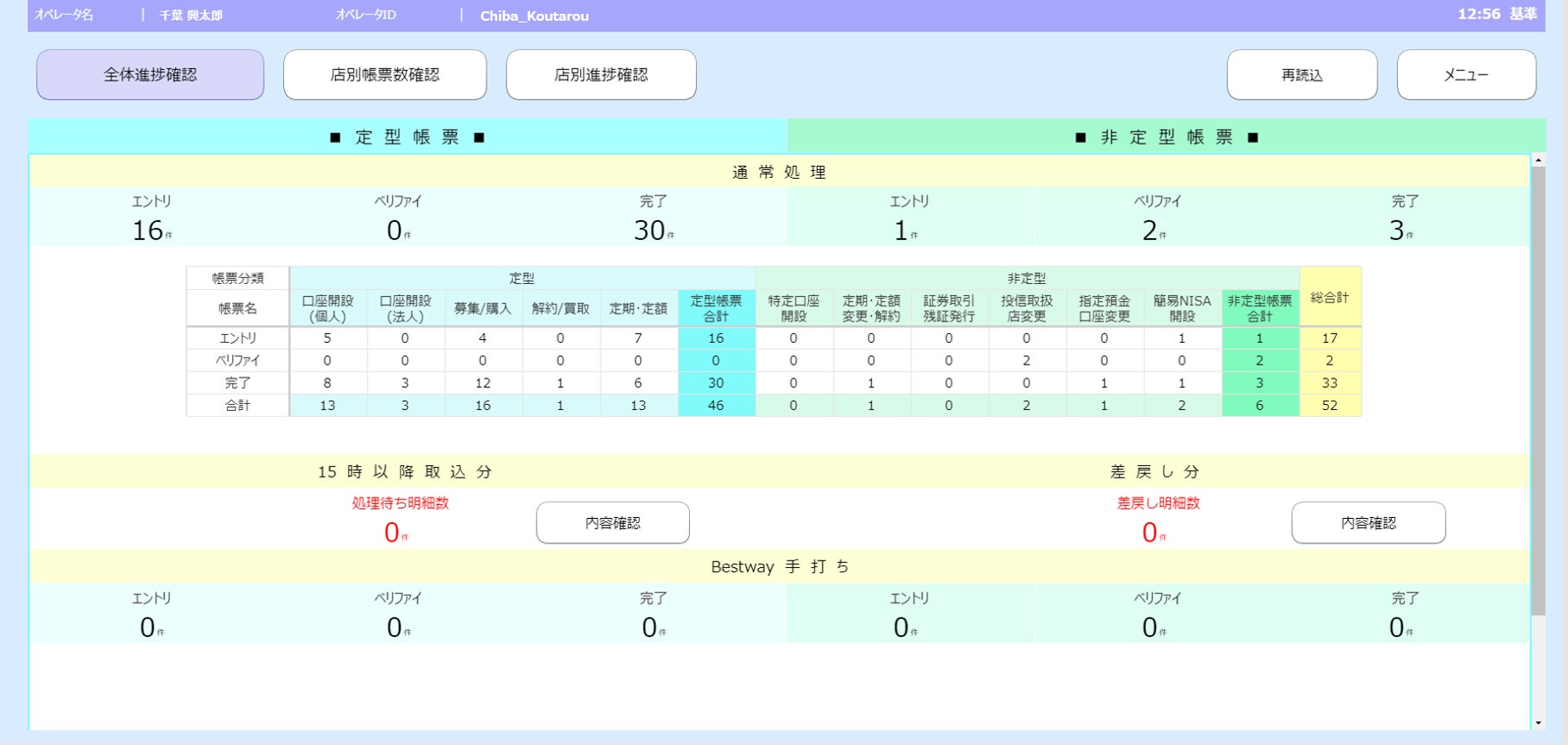Select the 合計 row header in the table
Screen dimensions: 1568x745
[238, 405]
